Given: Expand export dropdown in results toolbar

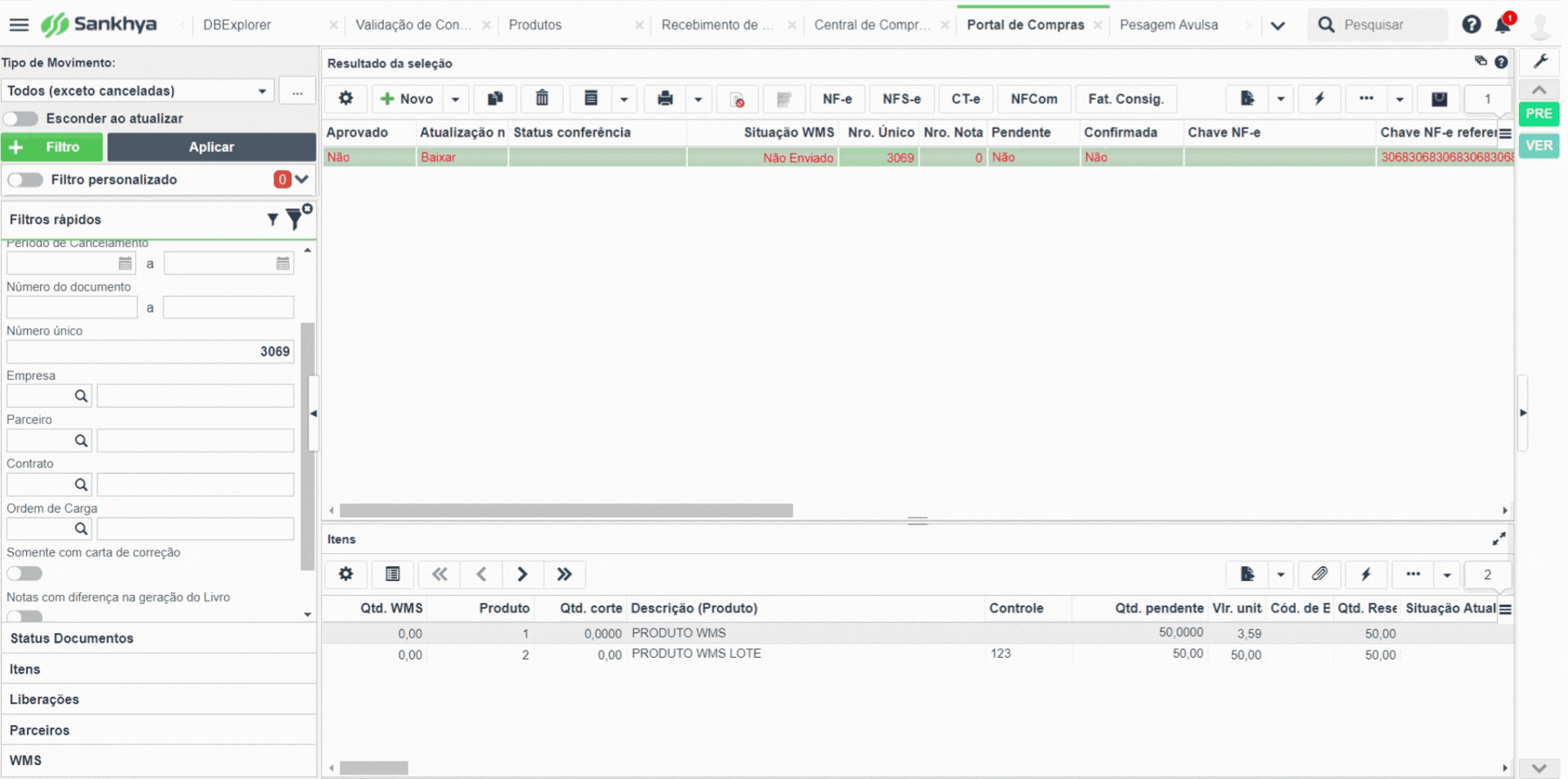Looking at the screenshot, I should (1281, 99).
